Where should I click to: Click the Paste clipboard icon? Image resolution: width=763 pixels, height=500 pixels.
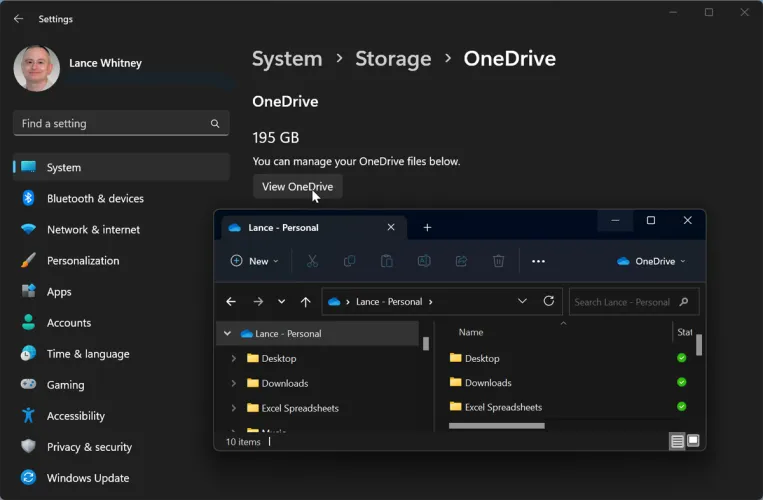point(386,261)
